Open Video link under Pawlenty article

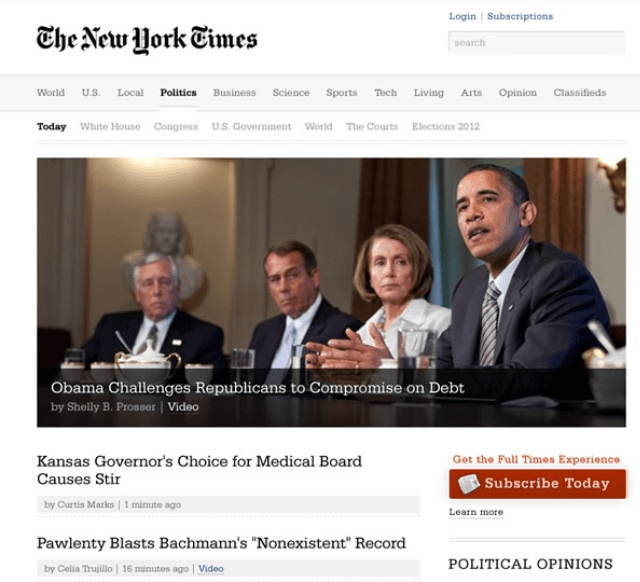[x=211, y=569]
